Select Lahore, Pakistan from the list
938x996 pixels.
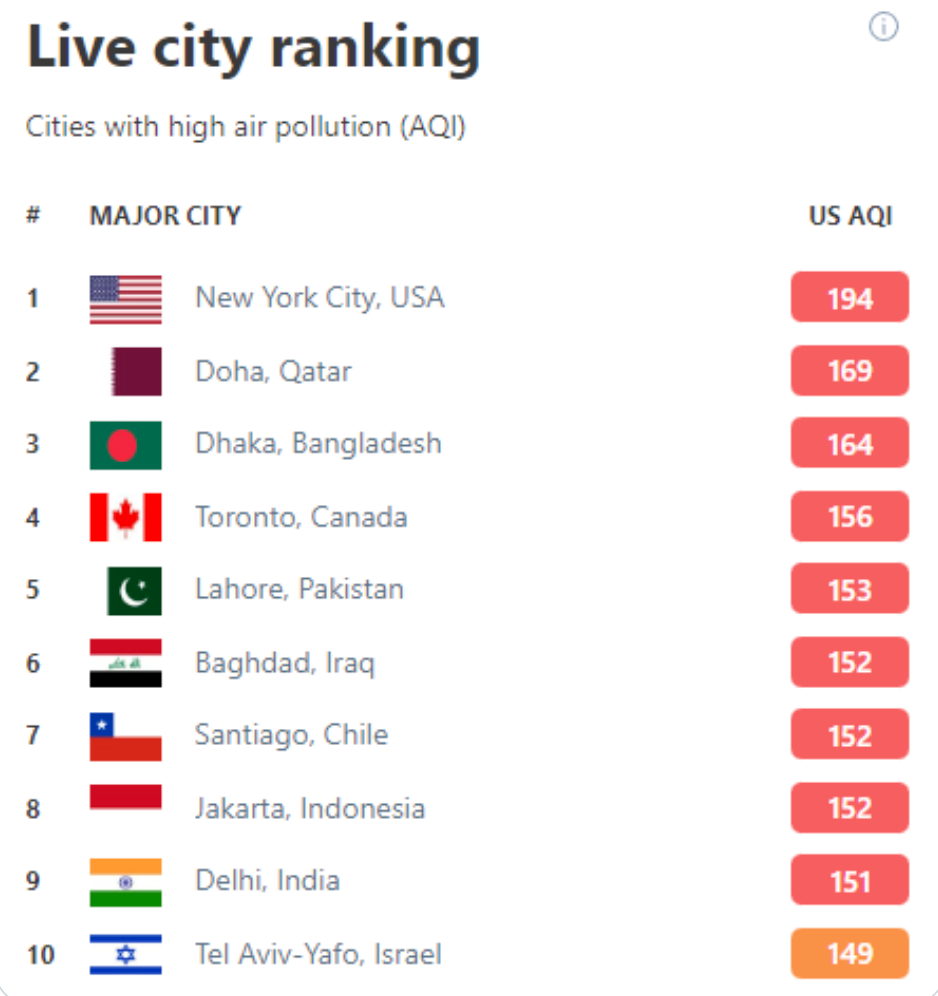coord(299,590)
